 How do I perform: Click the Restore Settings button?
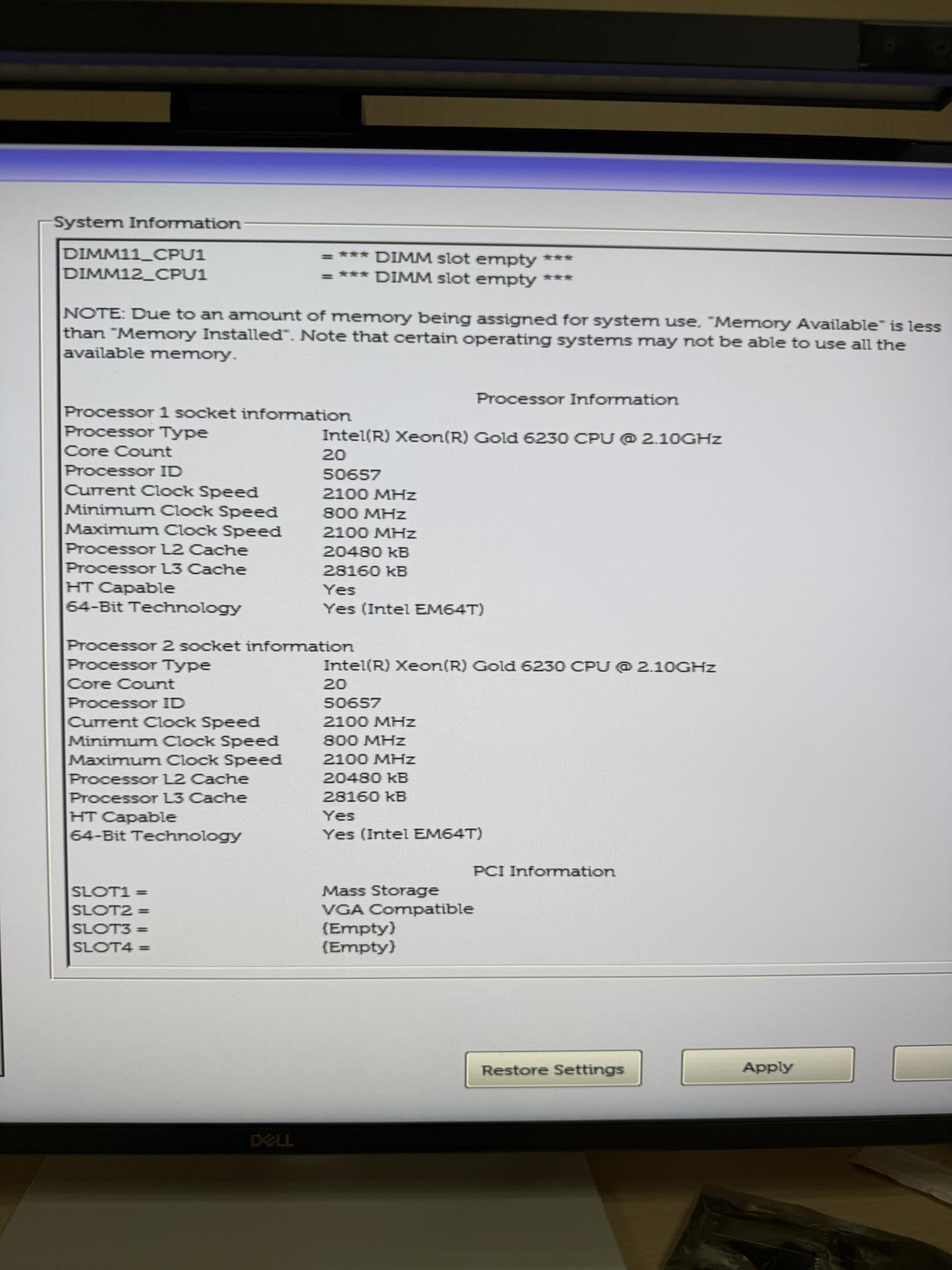click(x=553, y=1069)
